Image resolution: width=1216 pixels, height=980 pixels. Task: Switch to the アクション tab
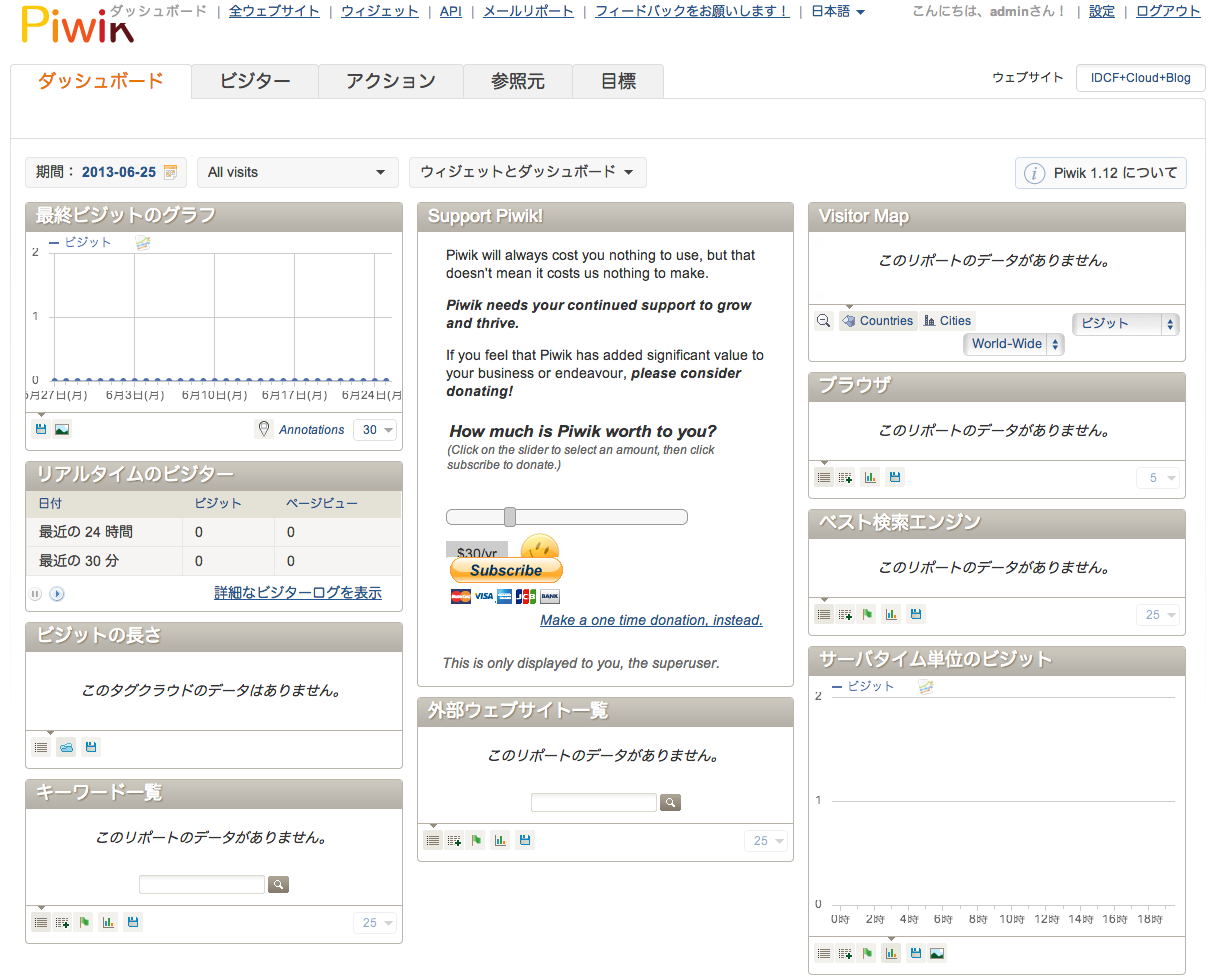click(x=391, y=82)
